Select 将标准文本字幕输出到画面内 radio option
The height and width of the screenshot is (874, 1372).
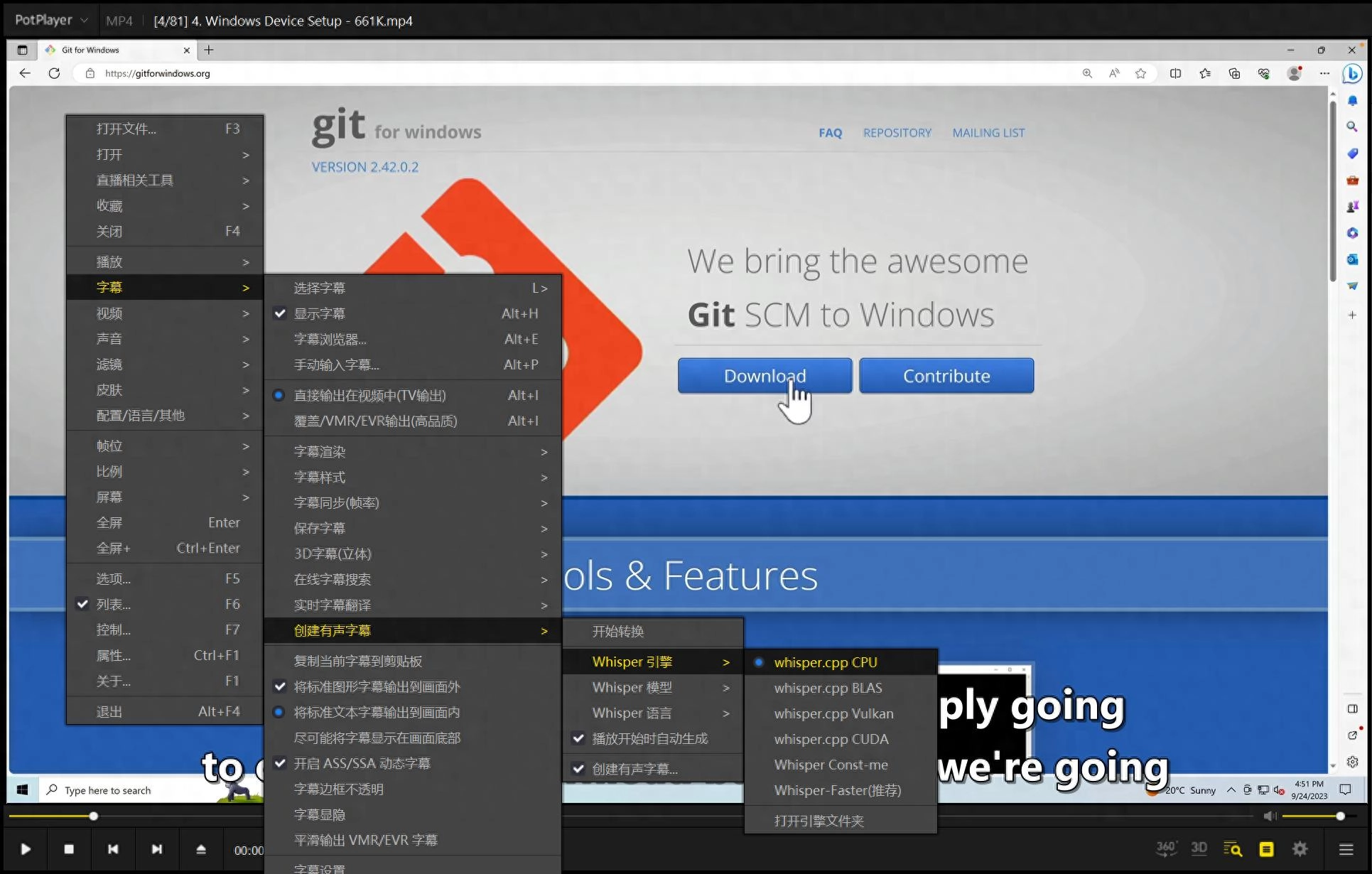[414, 712]
